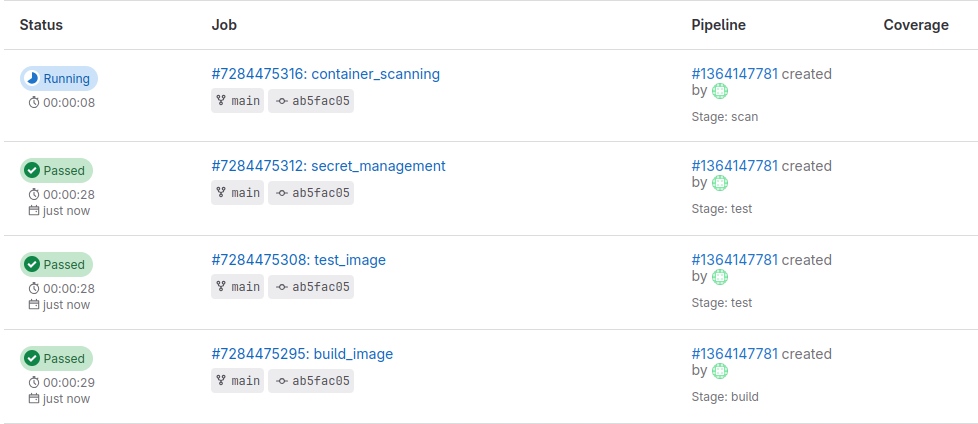Image resolution: width=978 pixels, height=424 pixels.
Task: Click 'Stage: test' in test_image row
Action: tap(722, 303)
